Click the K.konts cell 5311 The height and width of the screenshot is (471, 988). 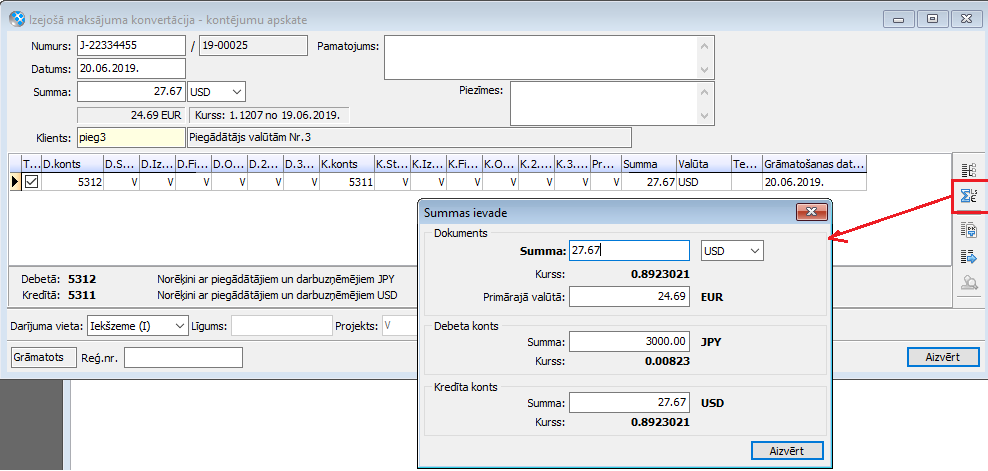click(347, 182)
